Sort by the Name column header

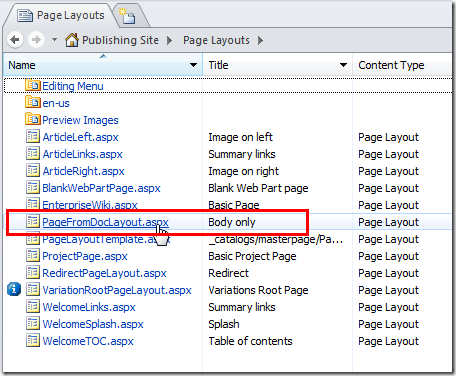pos(22,65)
